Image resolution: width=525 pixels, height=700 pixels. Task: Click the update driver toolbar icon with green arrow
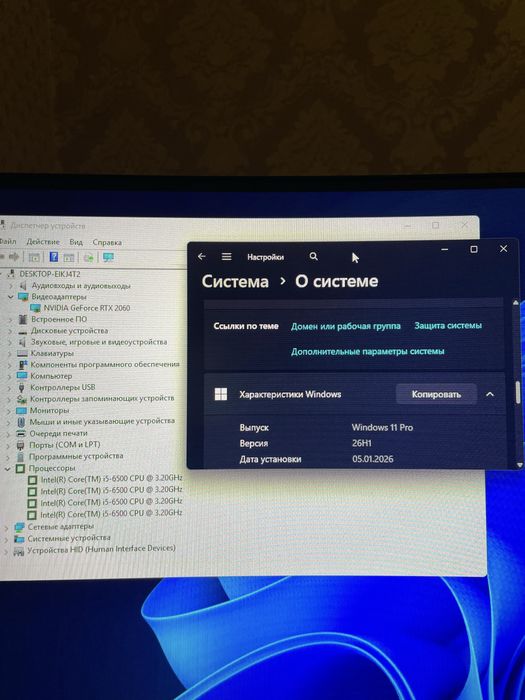(x=89, y=258)
